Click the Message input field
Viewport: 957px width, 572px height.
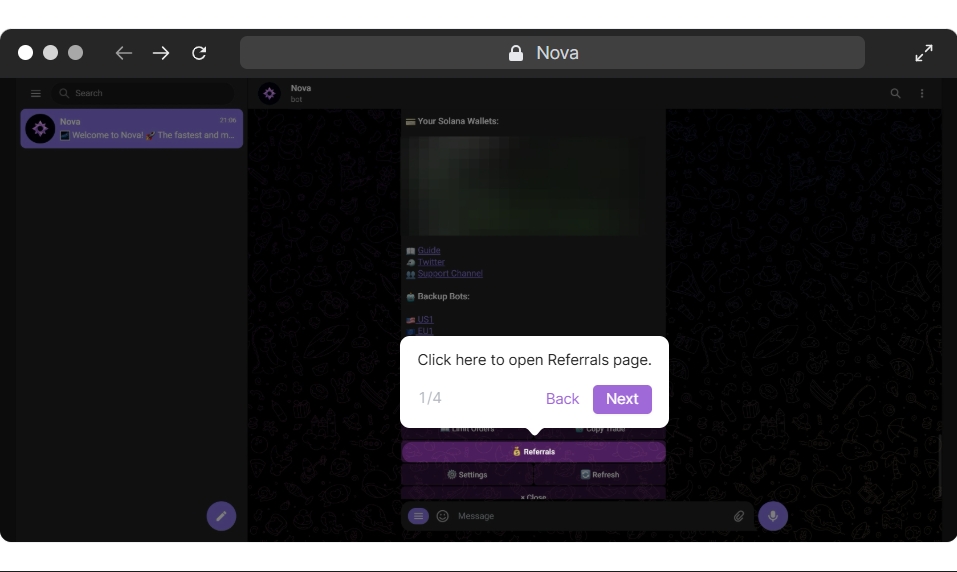coord(590,516)
